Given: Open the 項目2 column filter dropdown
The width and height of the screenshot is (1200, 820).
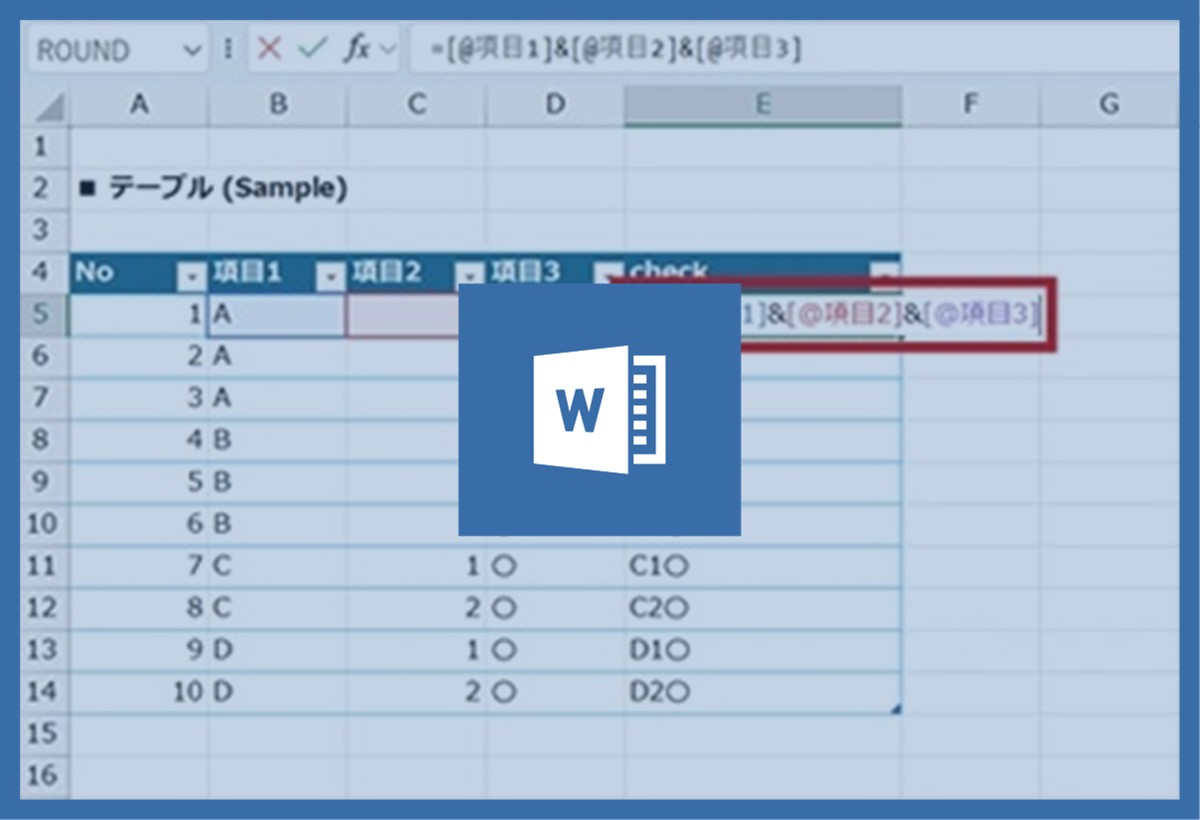Looking at the screenshot, I should coord(469,275).
